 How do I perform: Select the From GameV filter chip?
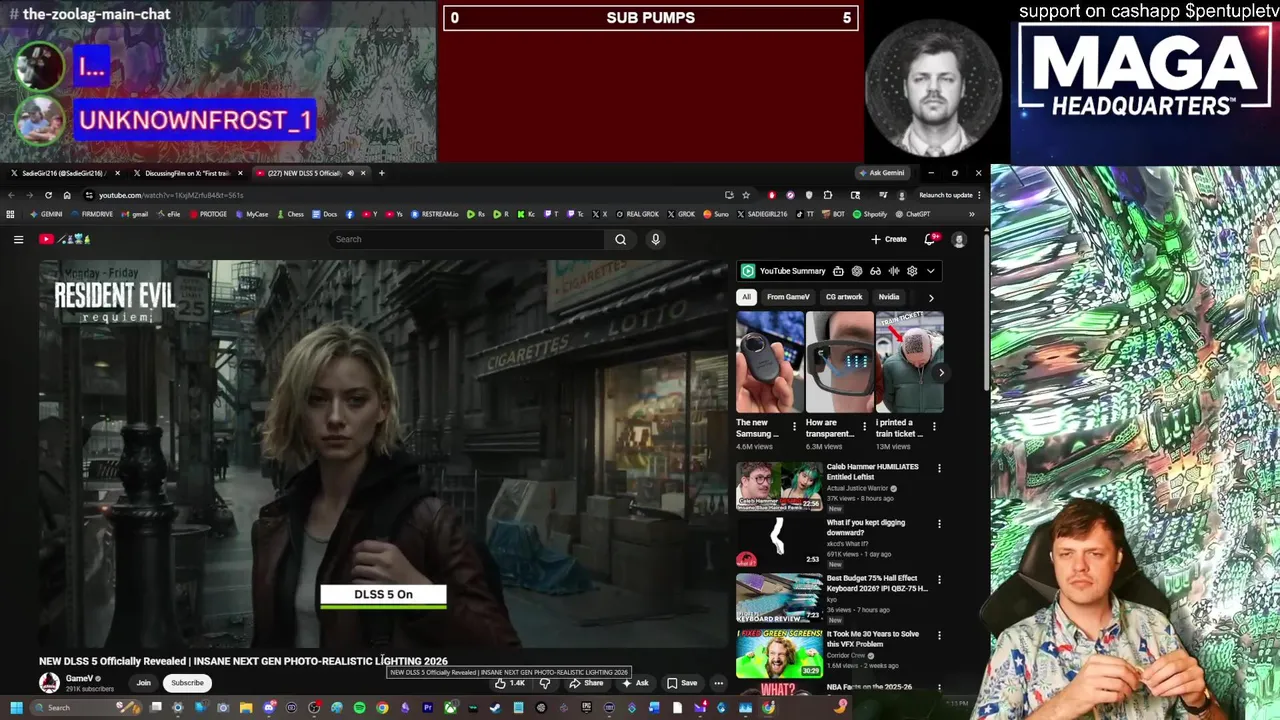[x=788, y=297]
